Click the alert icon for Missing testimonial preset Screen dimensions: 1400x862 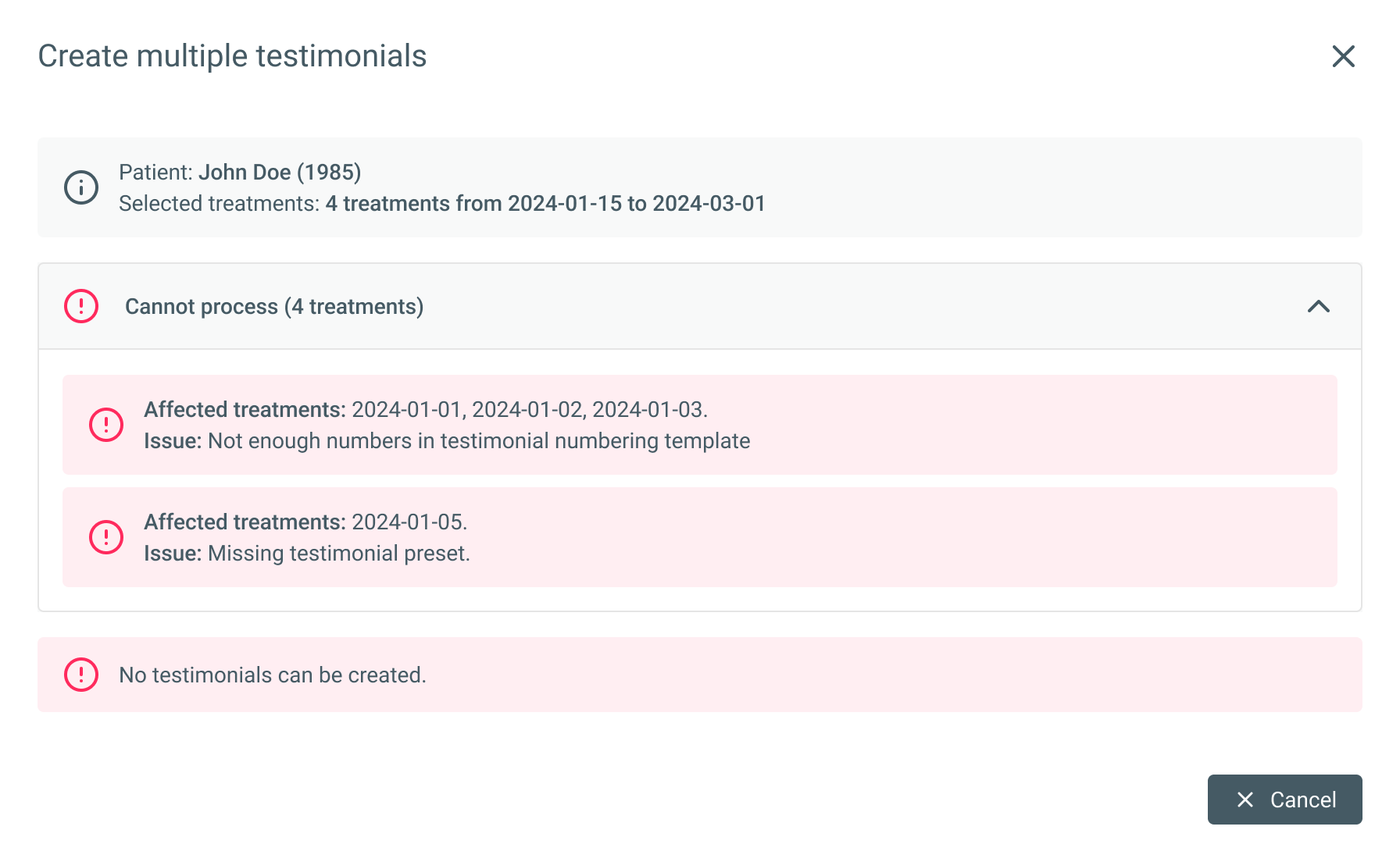(106, 537)
